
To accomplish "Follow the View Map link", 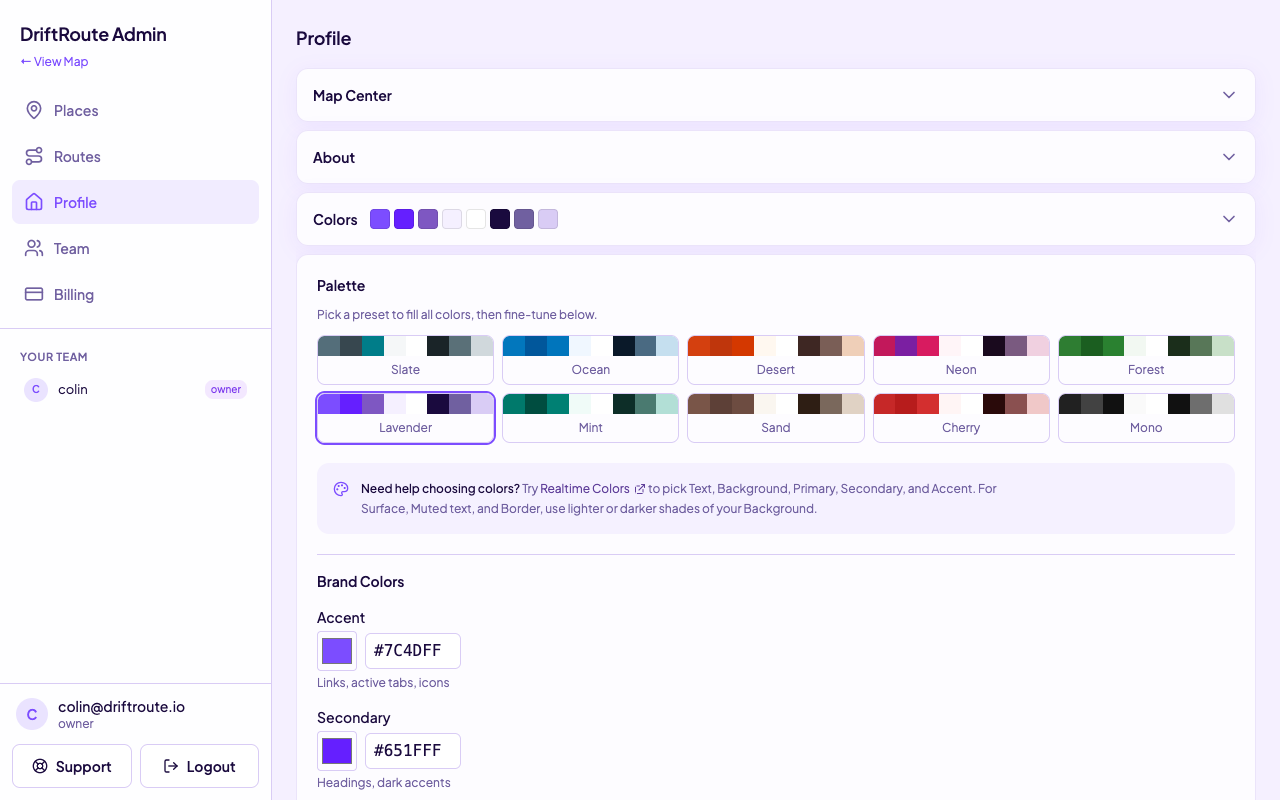I will 54,61.
